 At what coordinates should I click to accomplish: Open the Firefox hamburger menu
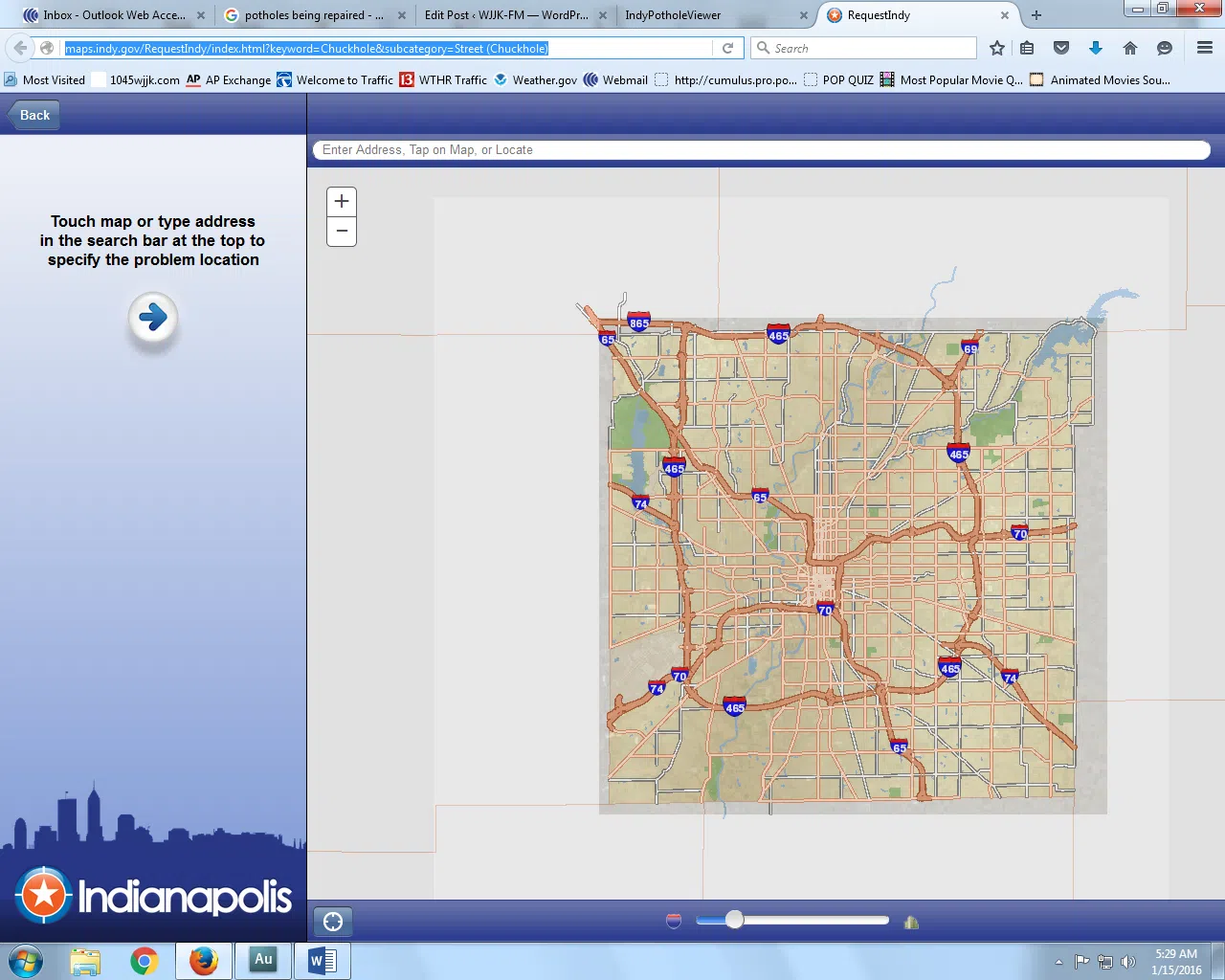(1205, 48)
